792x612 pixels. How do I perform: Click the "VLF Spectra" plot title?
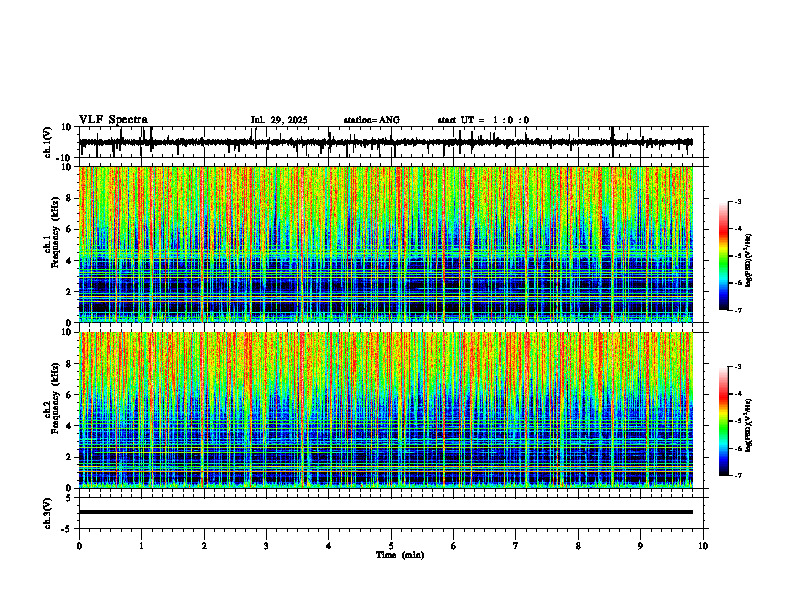(x=113, y=120)
